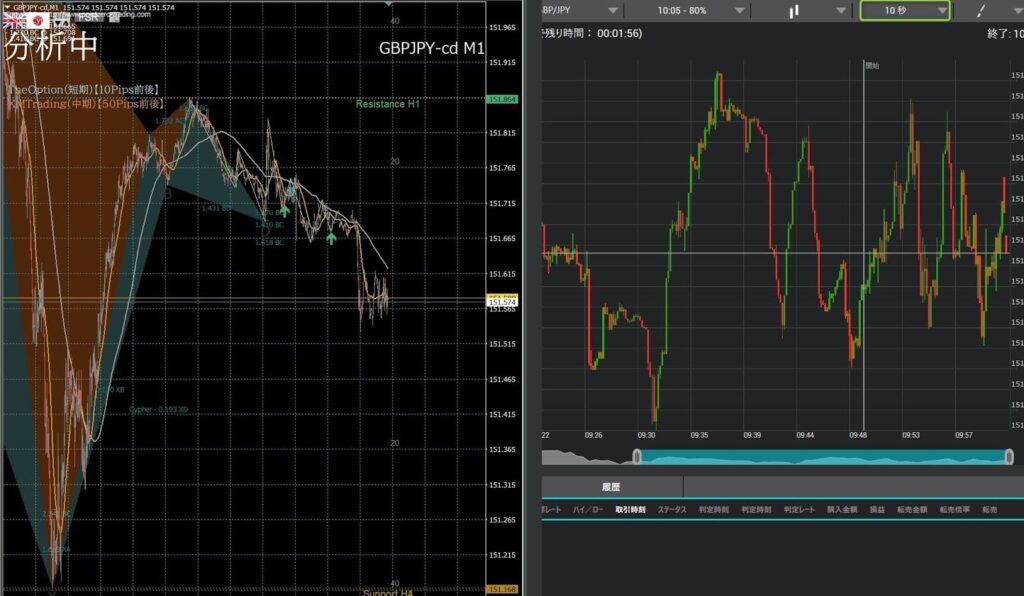The width and height of the screenshot is (1024, 596).
Task: Sort history by 損益 column
Action: [877, 510]
